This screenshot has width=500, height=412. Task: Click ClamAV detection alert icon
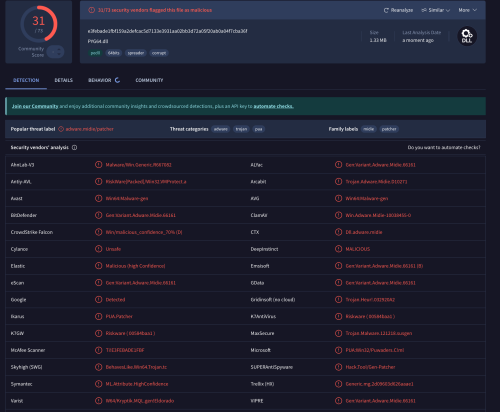tap(338, 215)
